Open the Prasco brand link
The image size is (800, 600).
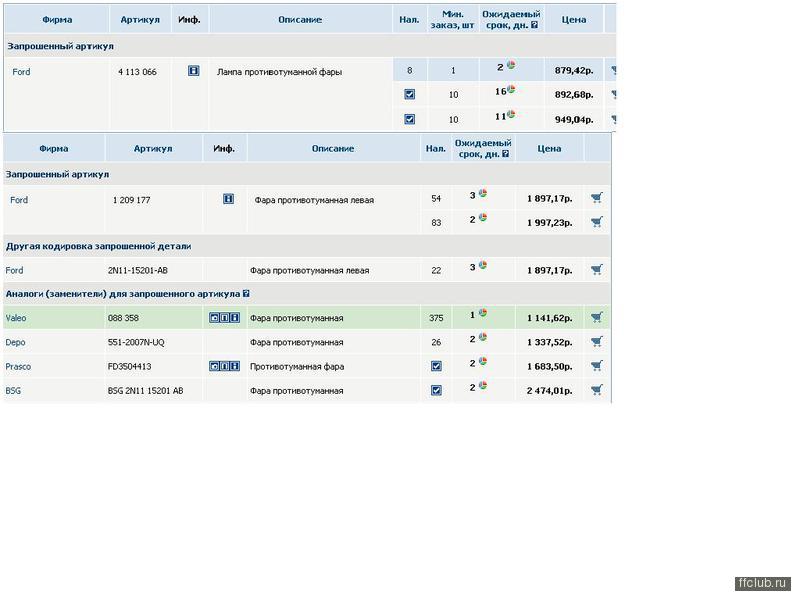(18, 366)
